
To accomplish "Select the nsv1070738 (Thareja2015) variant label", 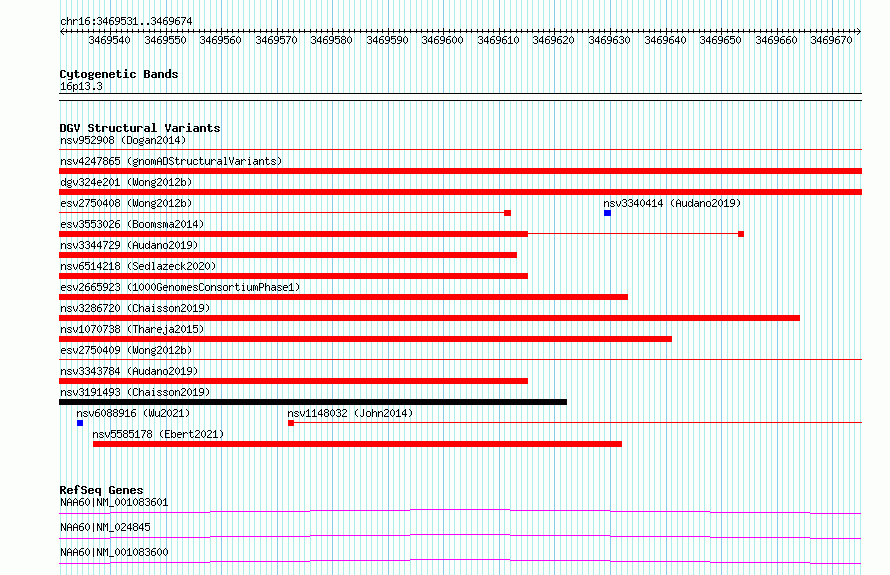I will click(x=132, y=329).
